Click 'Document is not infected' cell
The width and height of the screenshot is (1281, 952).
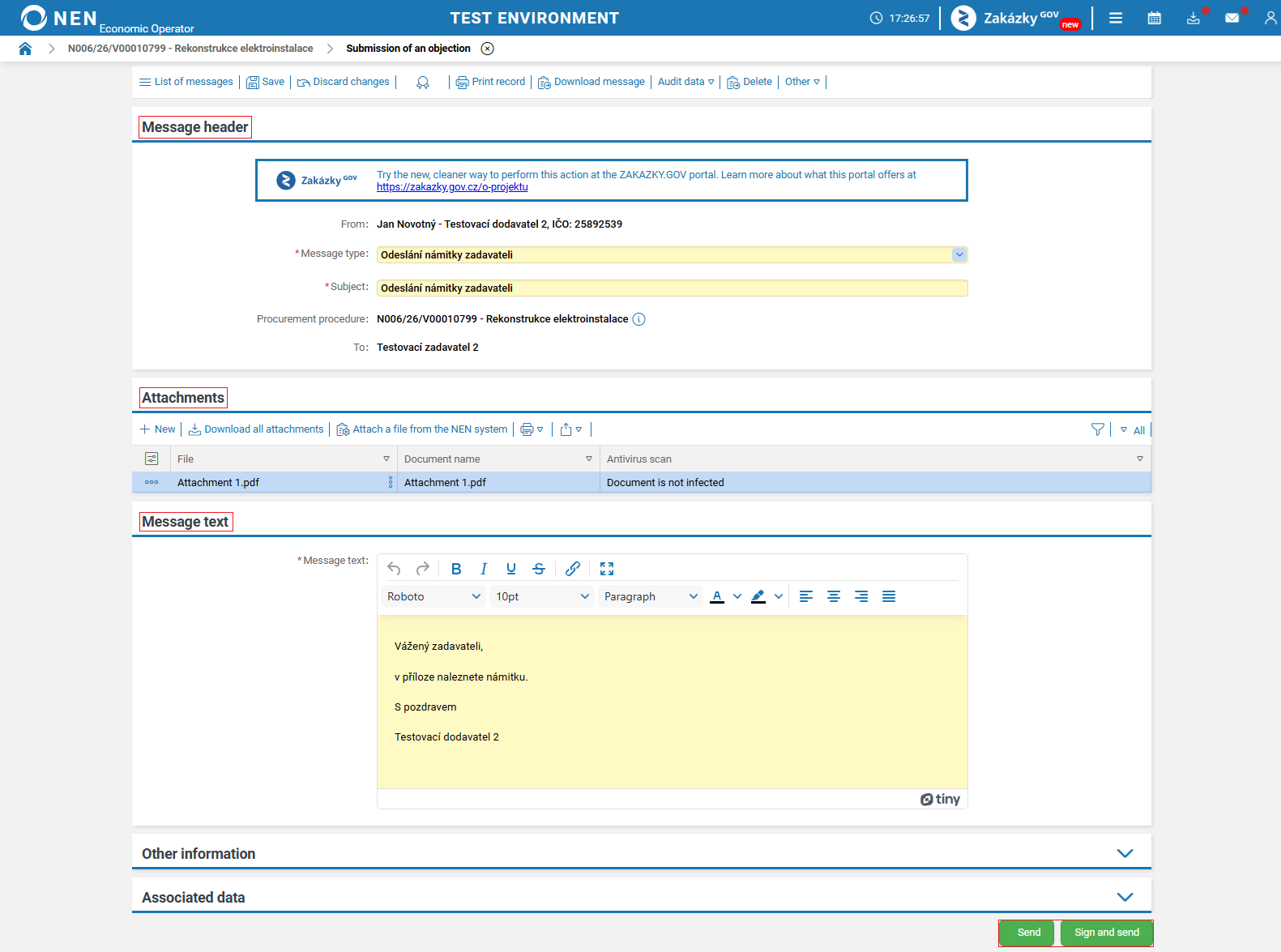(665, 482)
